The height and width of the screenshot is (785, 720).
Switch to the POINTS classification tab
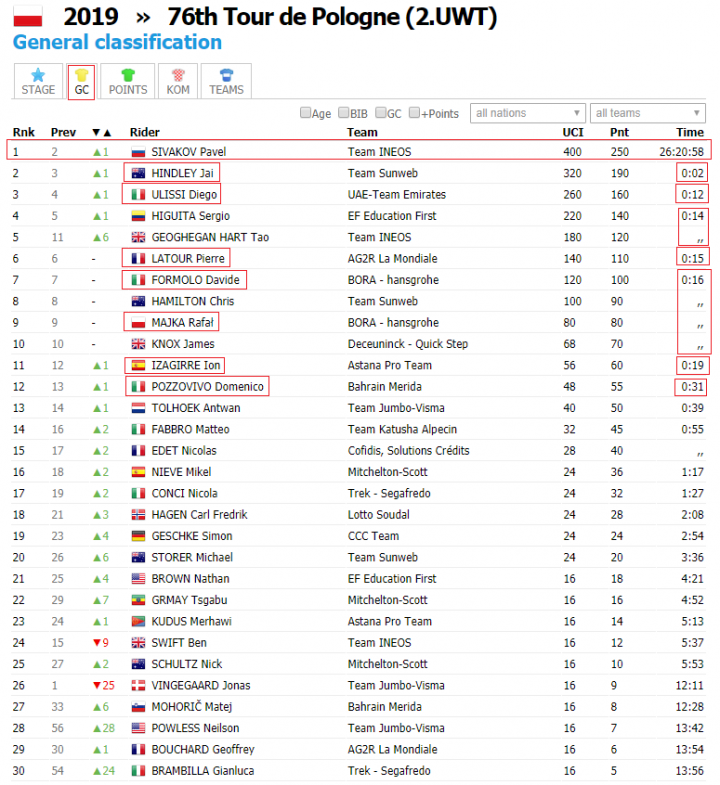(x=128, y=82)
